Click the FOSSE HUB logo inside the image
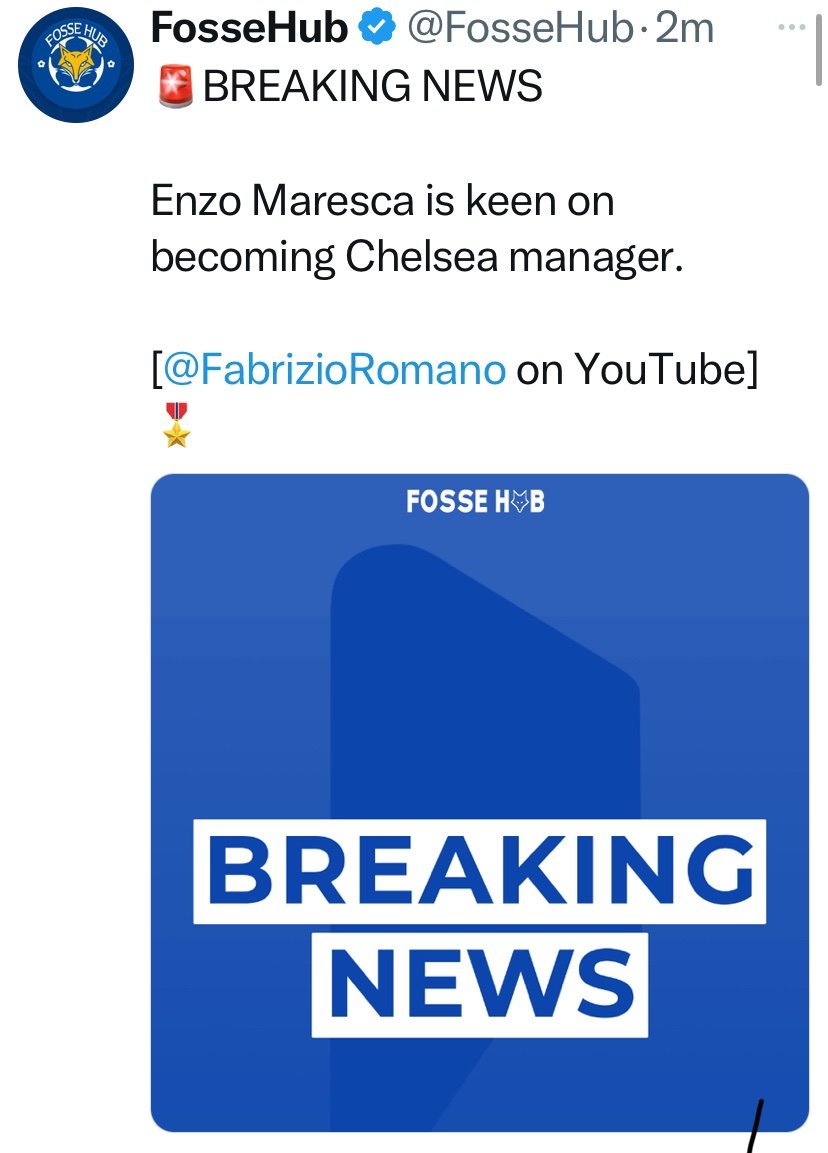Screen dimensions: 828x1153 (475, 501)
